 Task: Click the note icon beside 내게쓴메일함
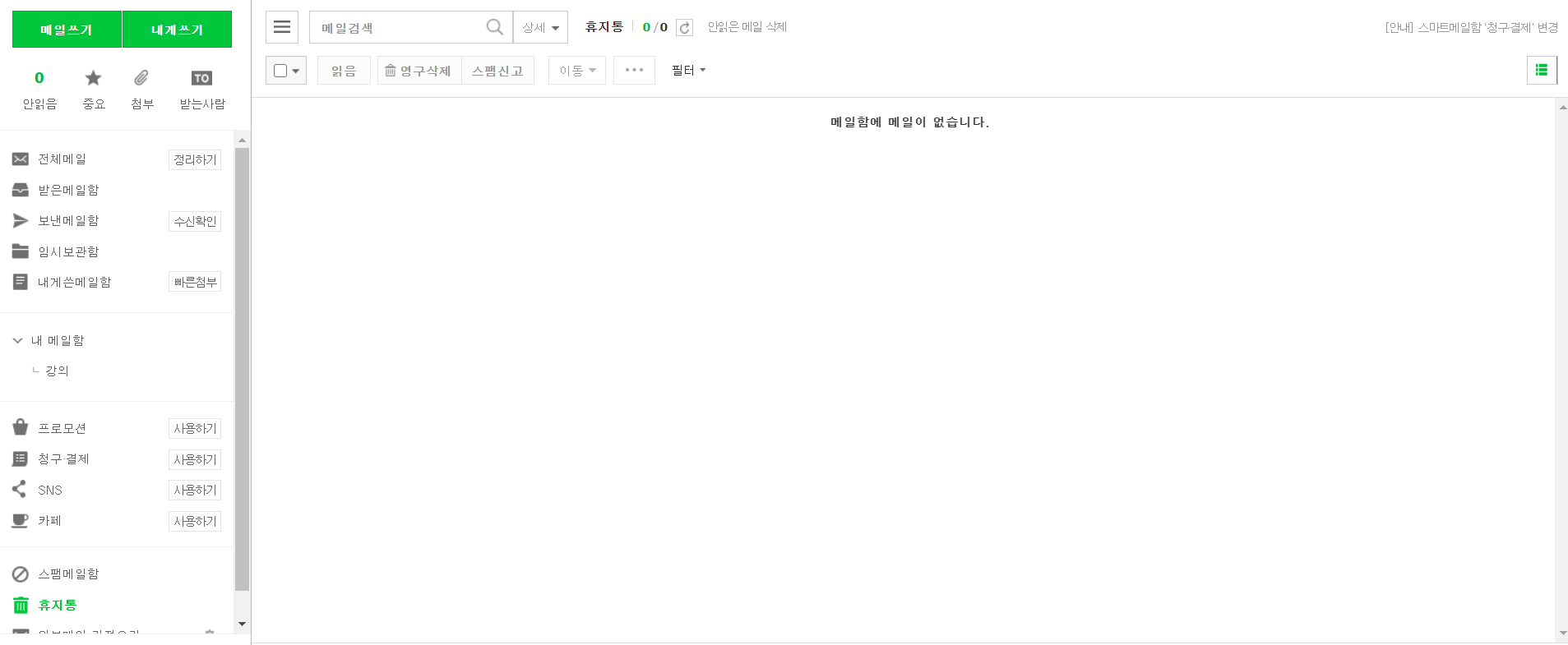click(x=21, y=282)
